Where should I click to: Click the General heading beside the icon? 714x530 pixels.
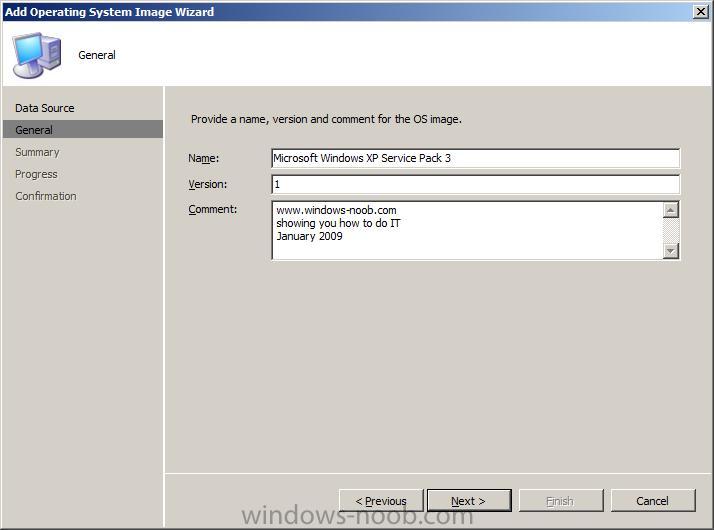click(97, 55)
